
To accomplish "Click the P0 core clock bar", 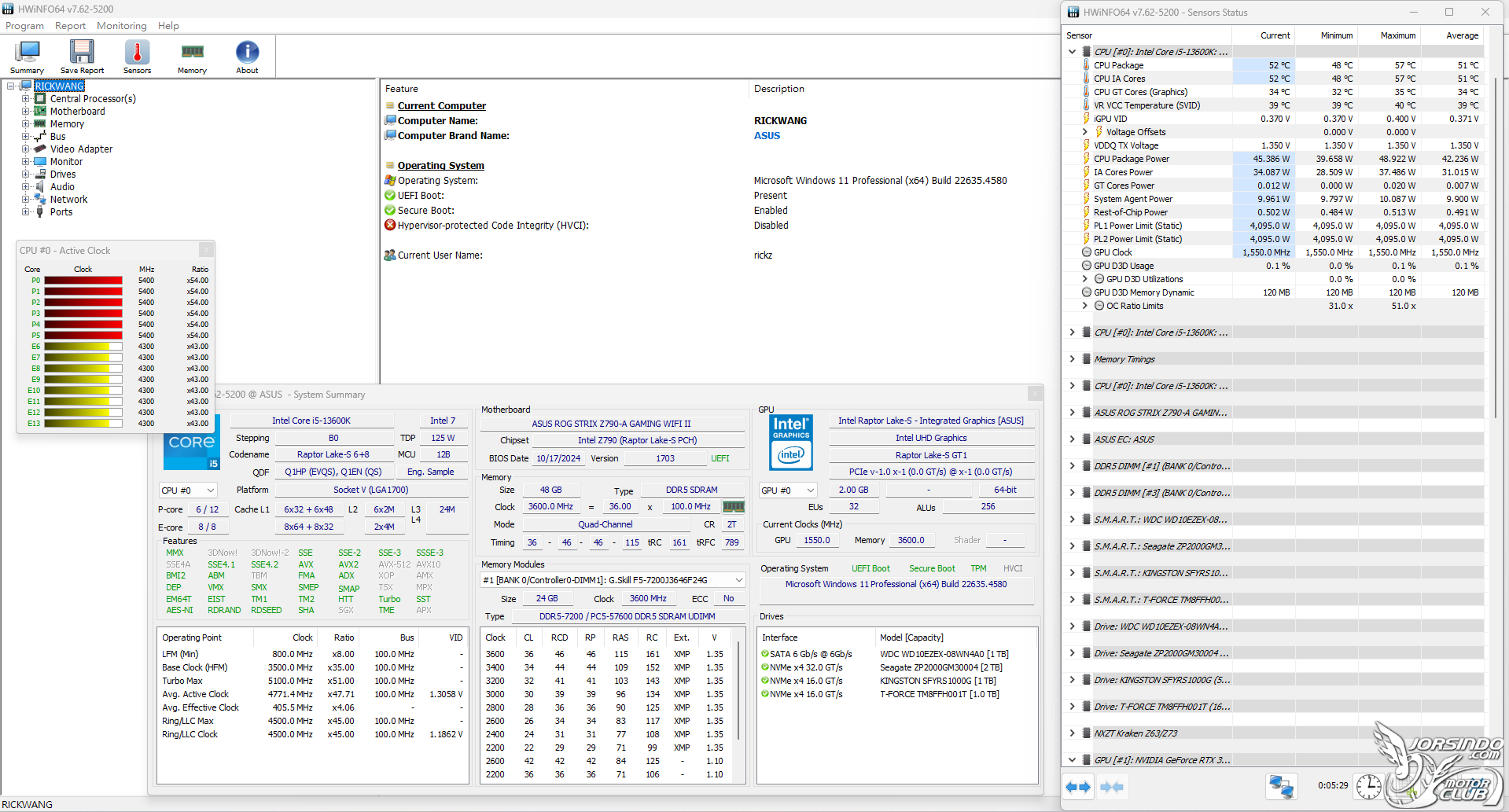I will click(x=83, y=281).
